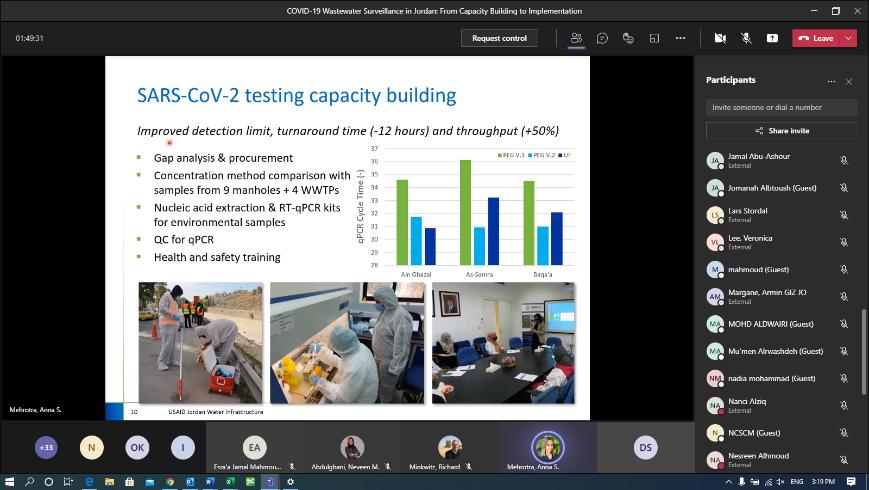Click the +33 more participants avatar

(x=46, y=448)
